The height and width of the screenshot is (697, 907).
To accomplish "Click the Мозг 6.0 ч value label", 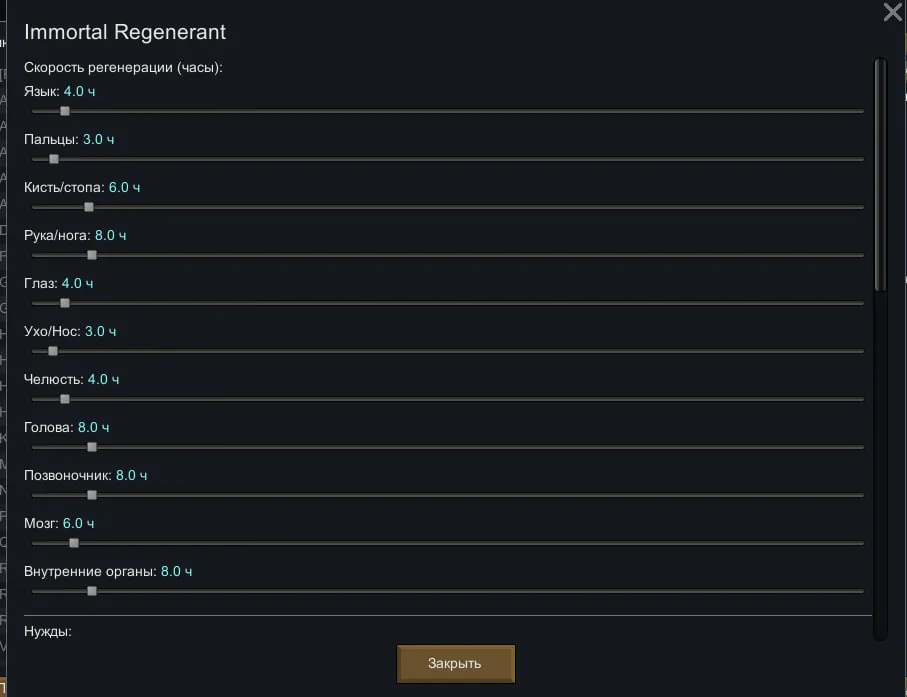I will [78, 523].
